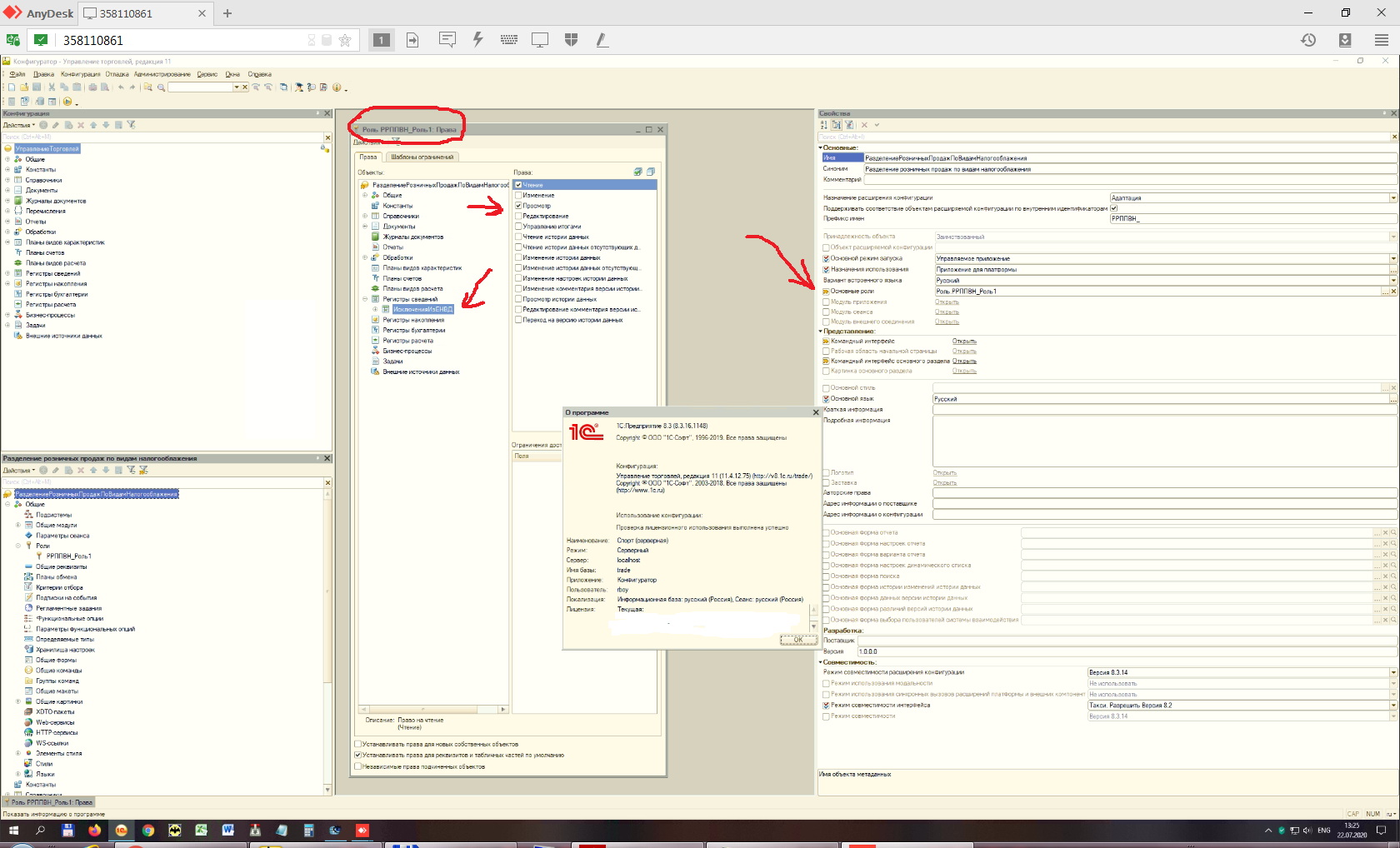Toggle Чтение right checkbox
The height and width of the screenshot is (848, 1400).
(x=518, y=185)
